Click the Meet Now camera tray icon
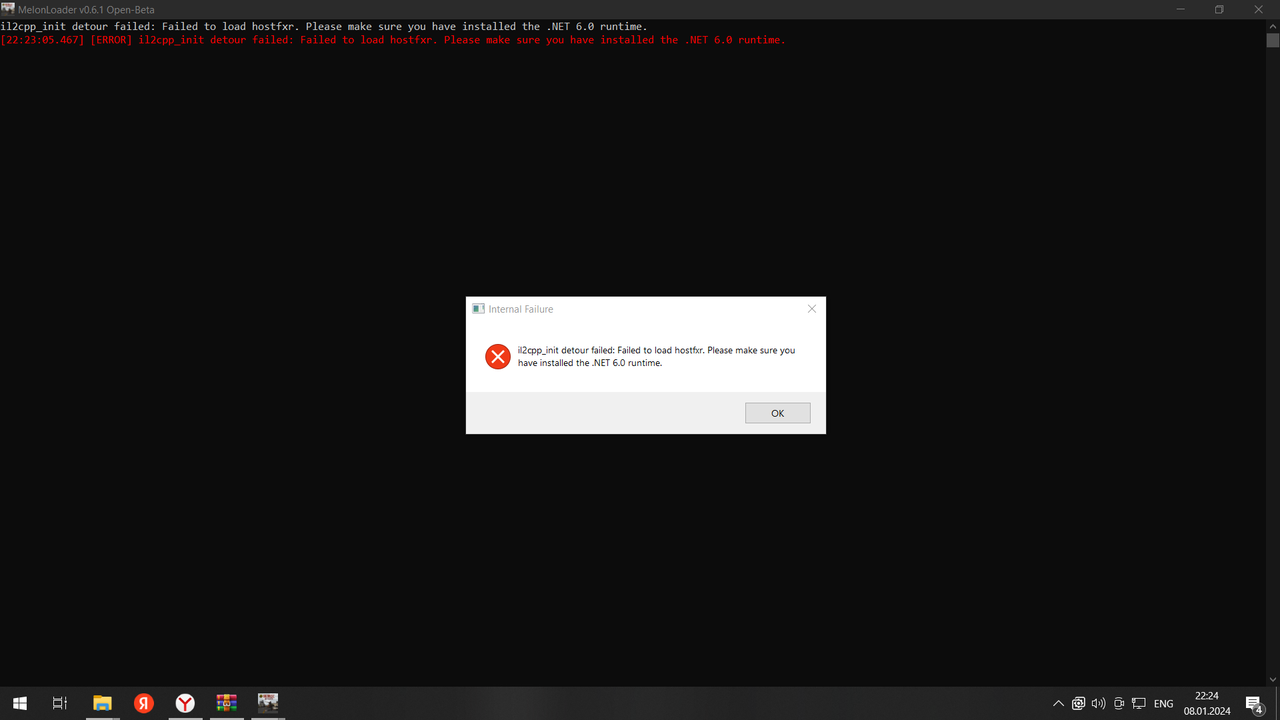1280x720 pixels. [x=1119, y=704]
